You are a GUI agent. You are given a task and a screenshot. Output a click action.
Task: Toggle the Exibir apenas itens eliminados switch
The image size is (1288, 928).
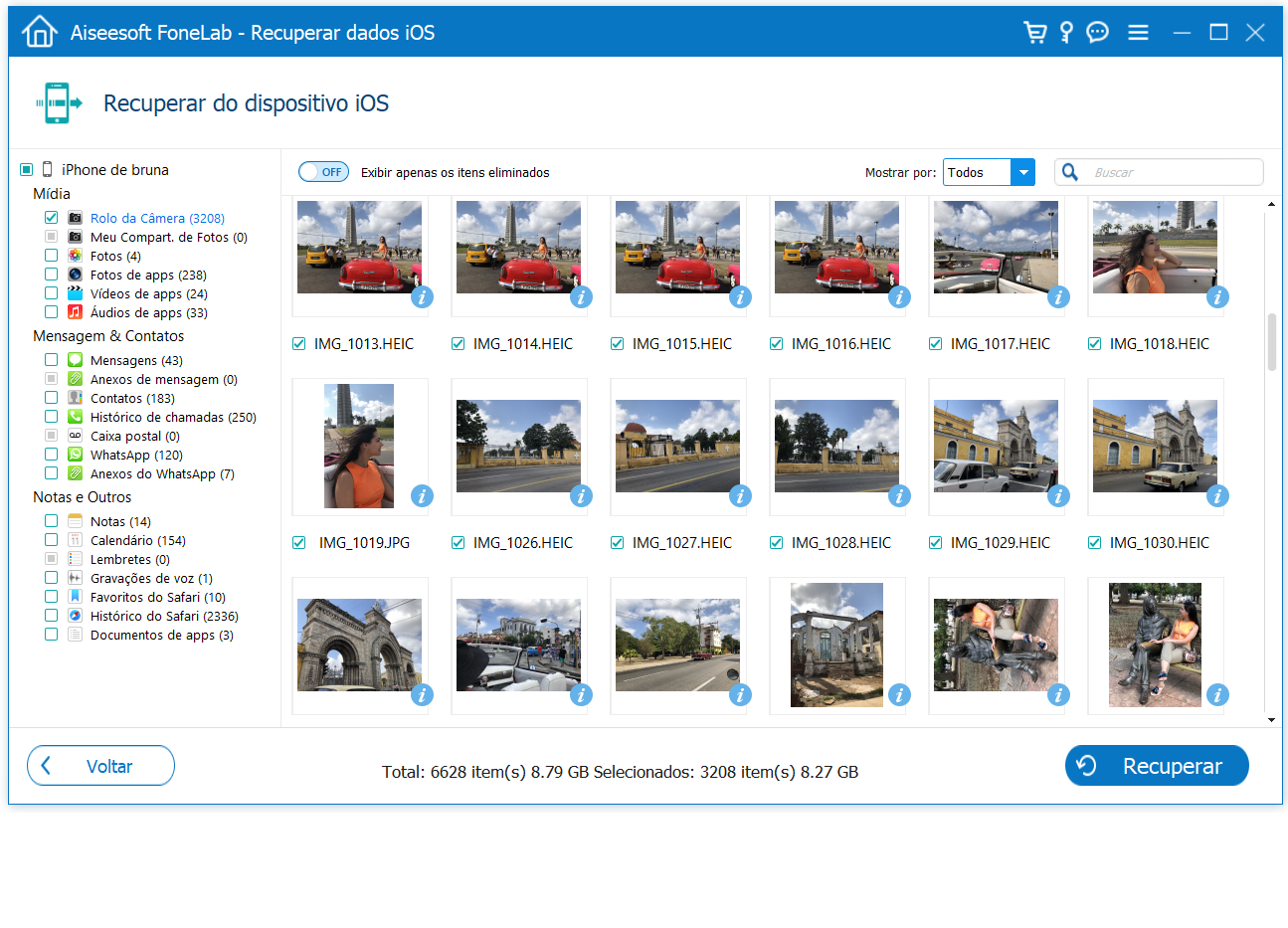point(323,172)
